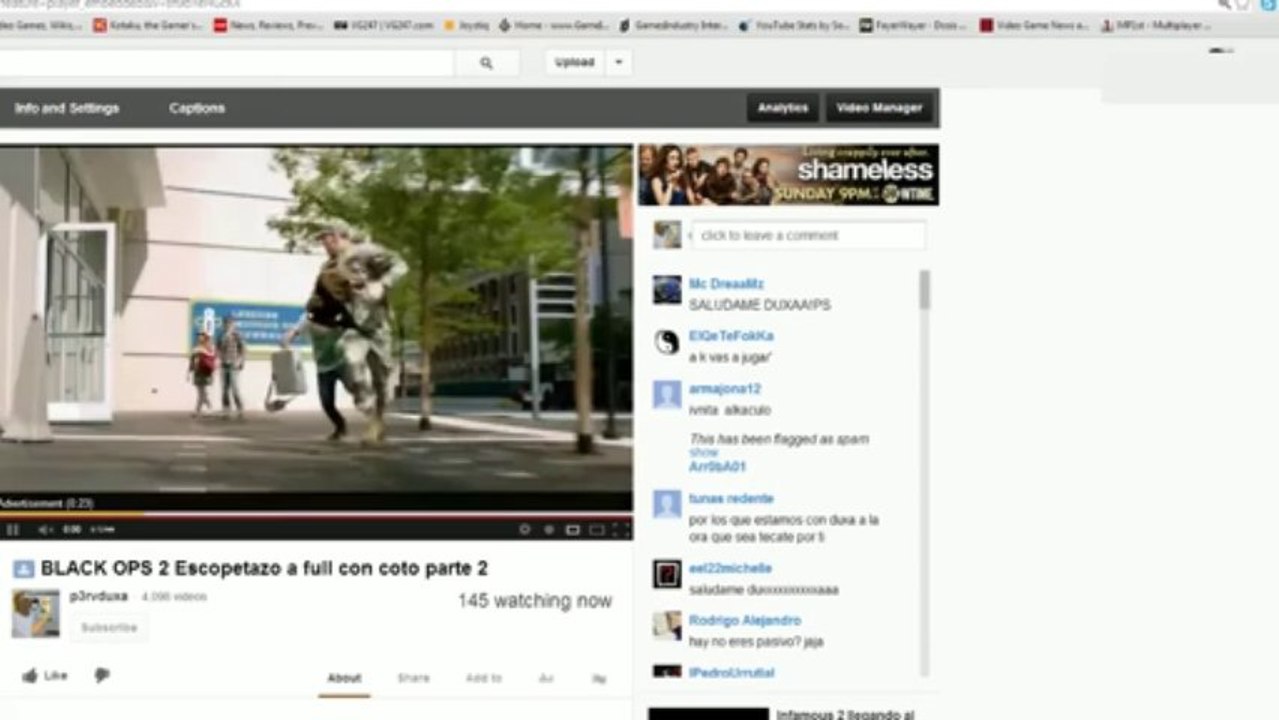
Task: Click the video progress bar
Action: (x=316, y=515)
